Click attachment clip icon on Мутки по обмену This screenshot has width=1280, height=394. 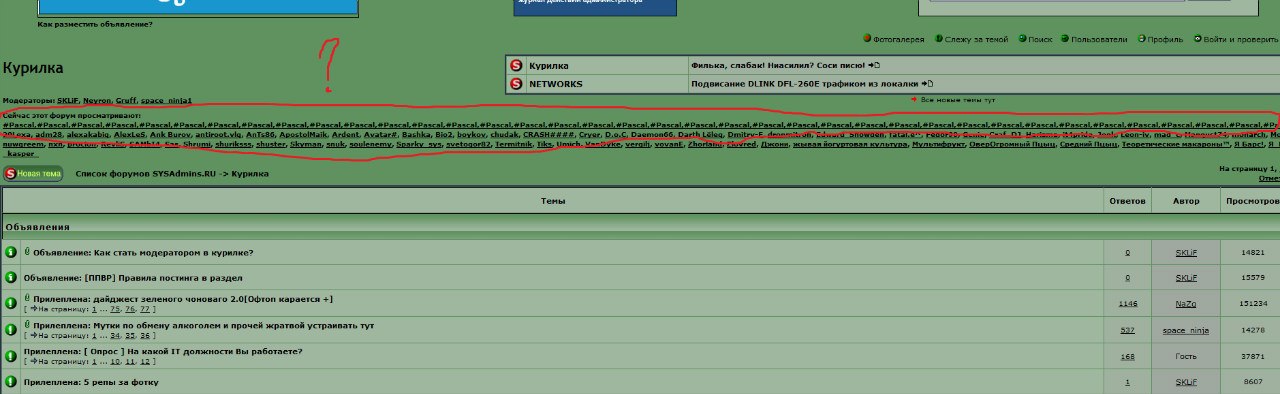27,325
